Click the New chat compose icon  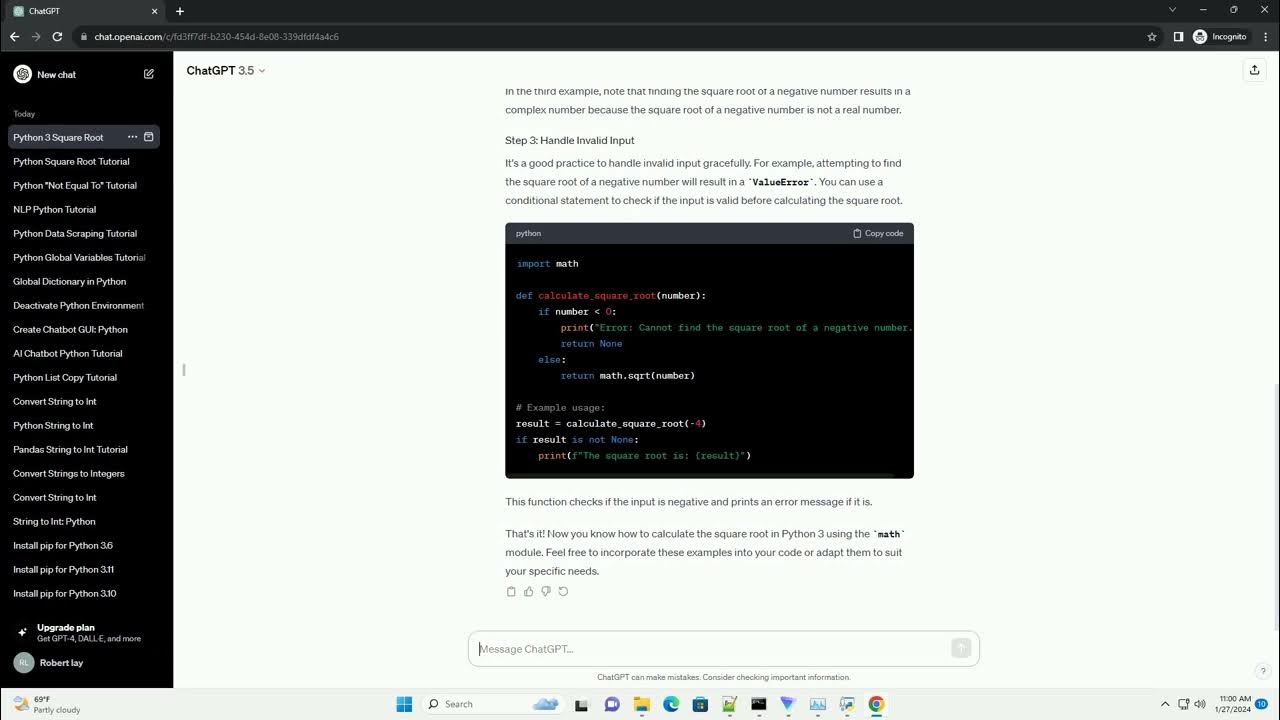tap(149, 74)
